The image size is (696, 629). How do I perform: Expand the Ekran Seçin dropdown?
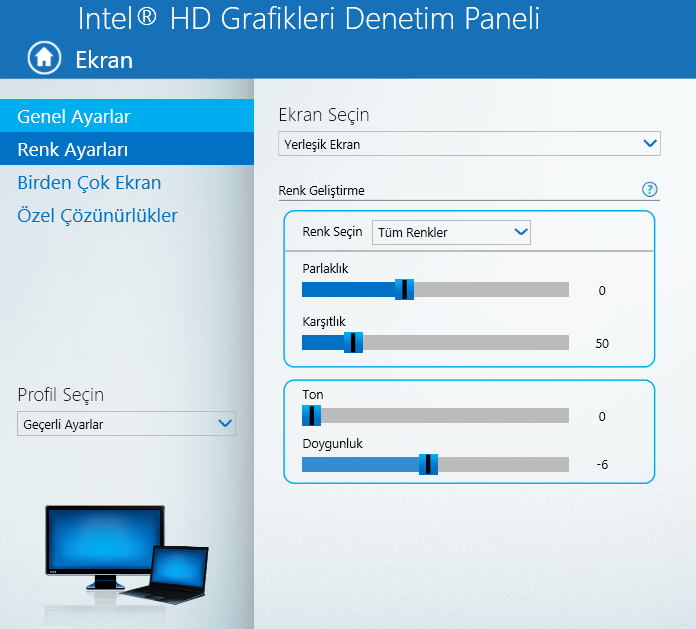pos(469,143)
